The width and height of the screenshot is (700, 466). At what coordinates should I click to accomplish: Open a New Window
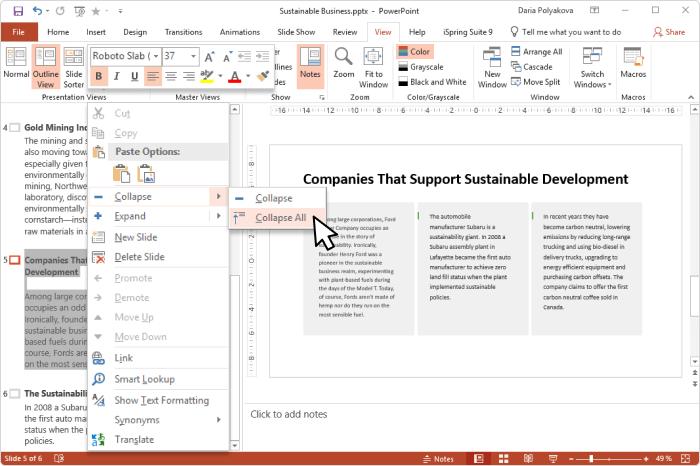492,67
